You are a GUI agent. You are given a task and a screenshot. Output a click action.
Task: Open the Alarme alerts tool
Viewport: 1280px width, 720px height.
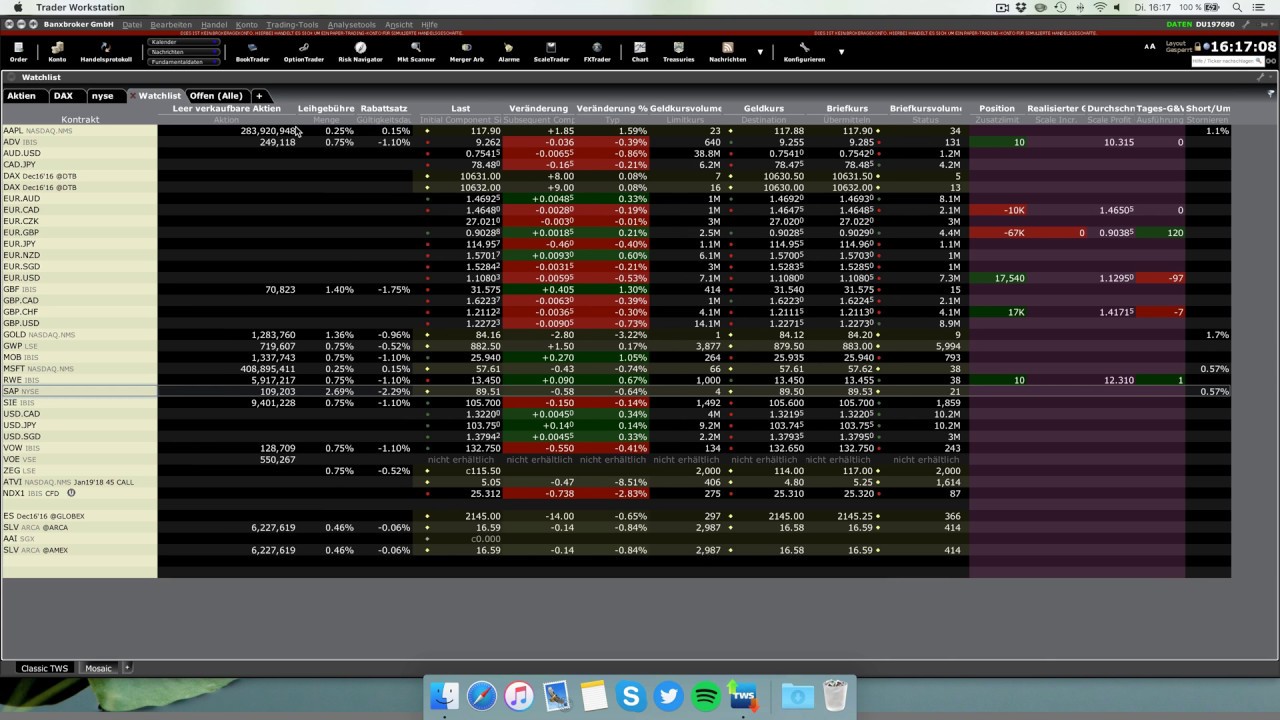[x=508, y=52]
